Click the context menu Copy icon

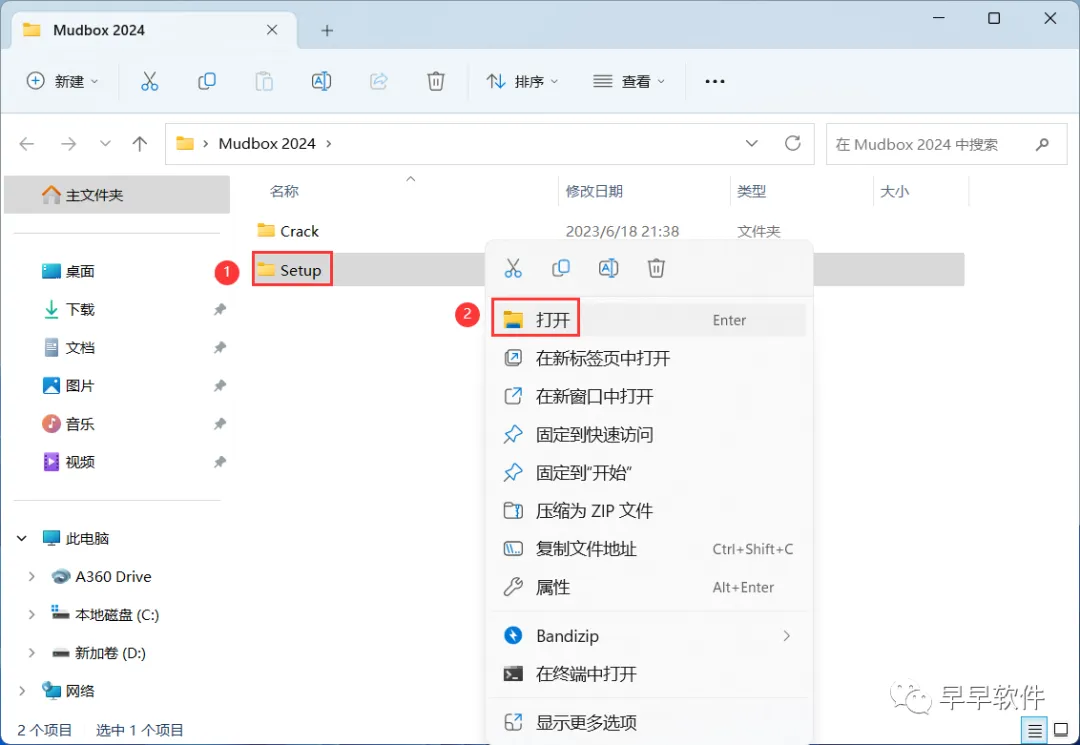pyautogui.click(x=561, y=268)
